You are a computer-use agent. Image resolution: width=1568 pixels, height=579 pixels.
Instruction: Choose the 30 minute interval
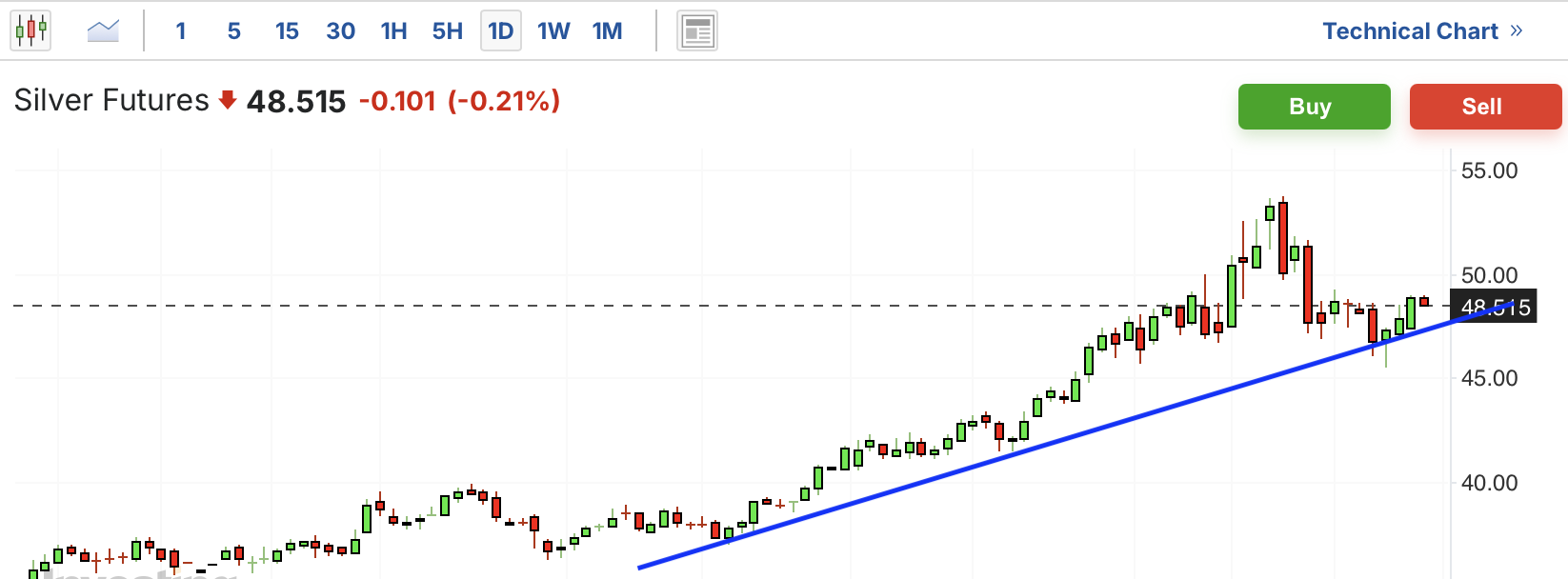point(340,31)
